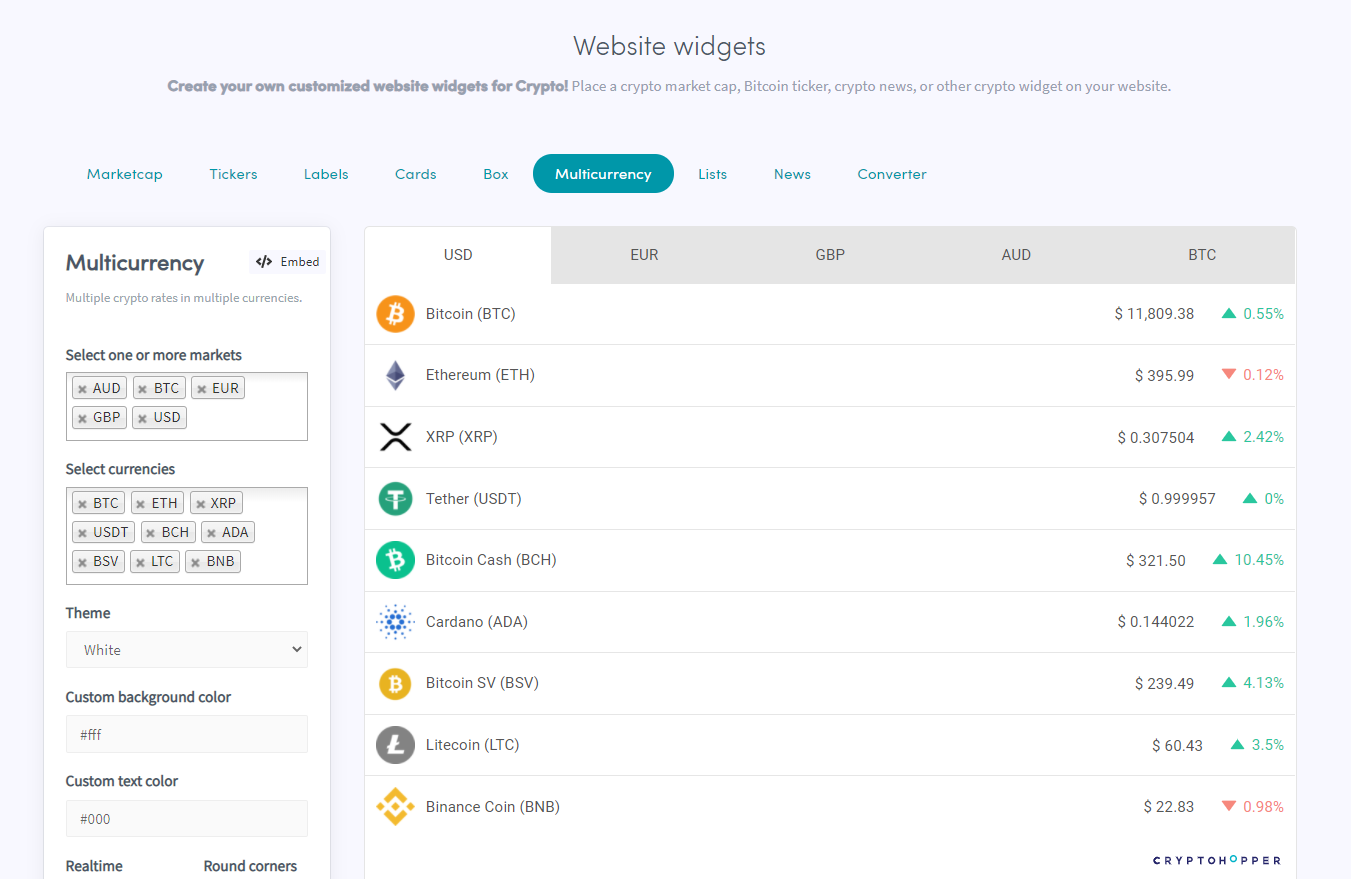Open the Theme dropdown showing White
Image resolution: width=1351 pixels, height=879 pixels.
pos(187,650)
